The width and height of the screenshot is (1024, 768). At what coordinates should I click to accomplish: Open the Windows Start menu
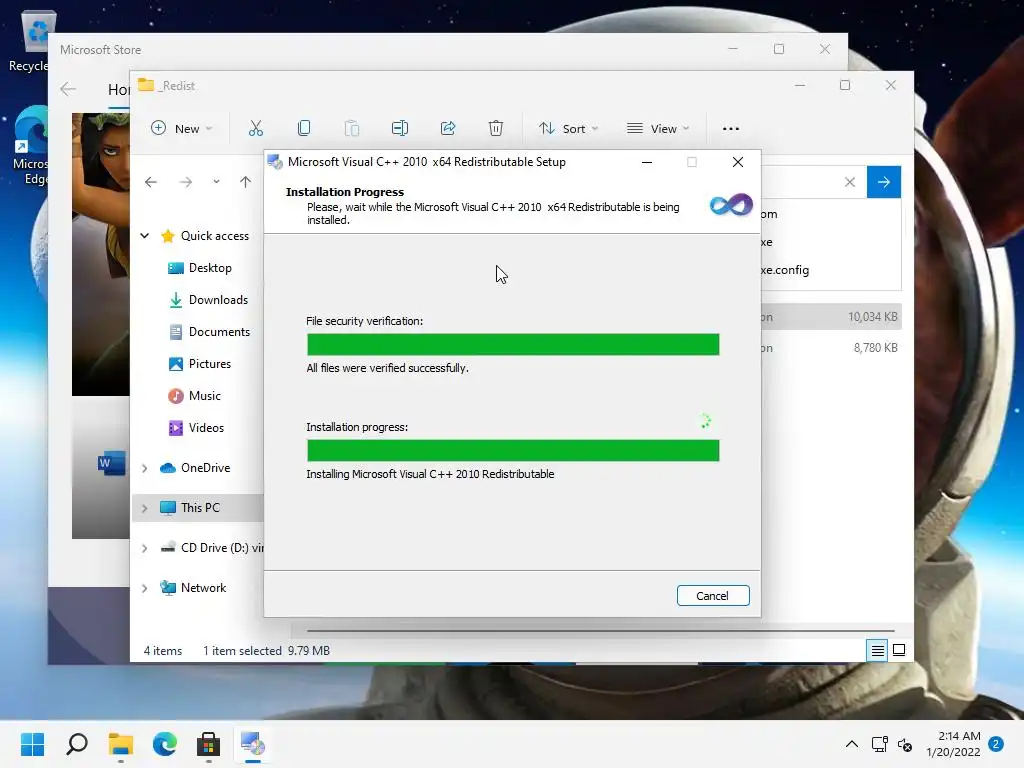tap(33, 744)
